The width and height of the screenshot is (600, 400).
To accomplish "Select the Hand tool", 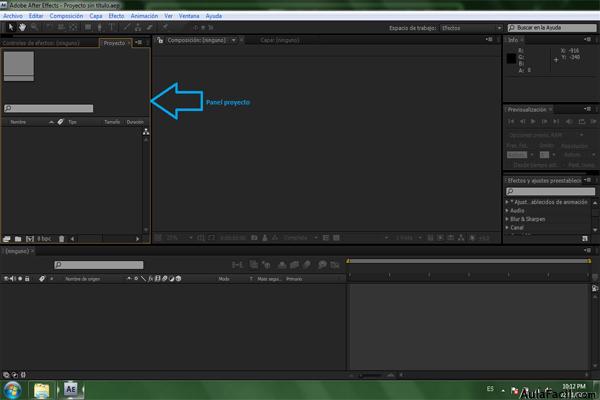I will pyautogui.click(x=23, y=27).
